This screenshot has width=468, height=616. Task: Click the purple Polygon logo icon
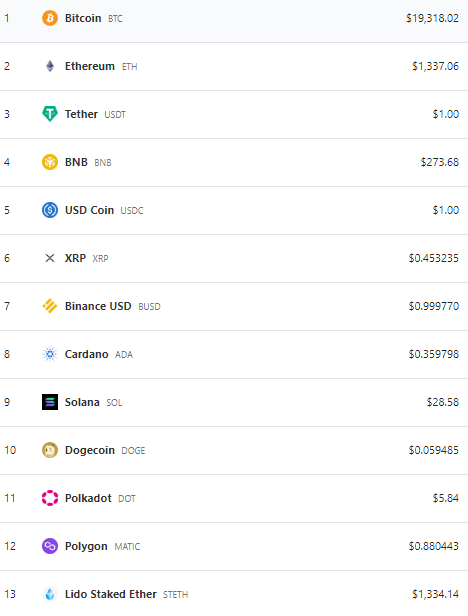(50, 546)
